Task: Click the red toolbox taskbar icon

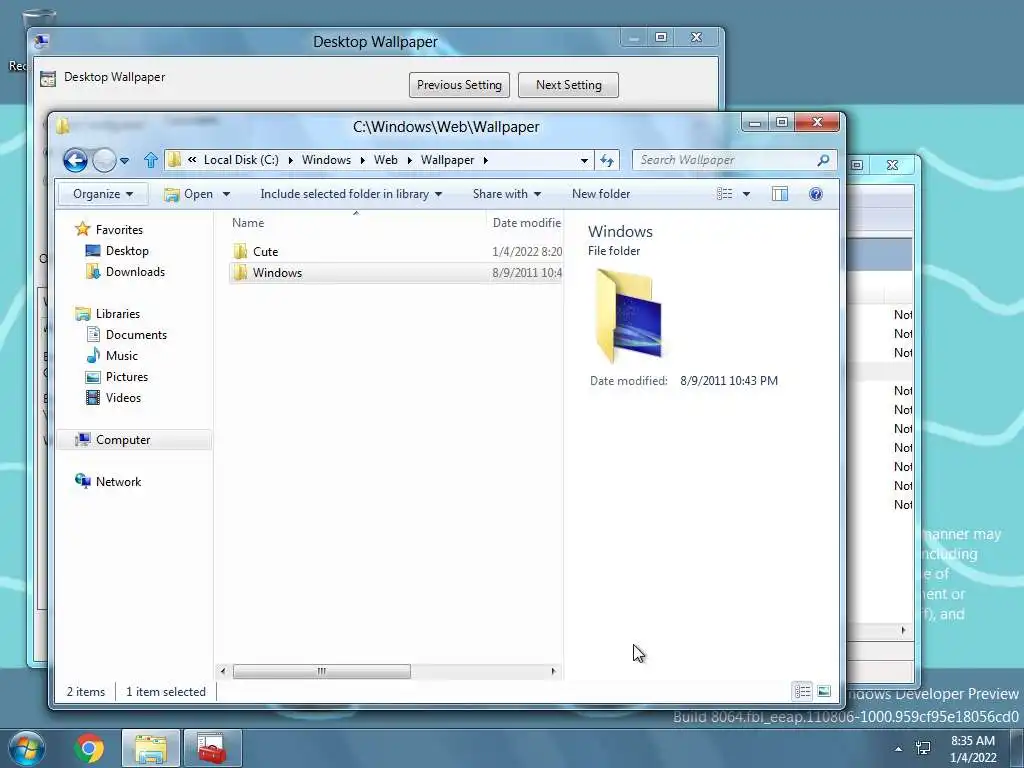Action: [212, 748]
